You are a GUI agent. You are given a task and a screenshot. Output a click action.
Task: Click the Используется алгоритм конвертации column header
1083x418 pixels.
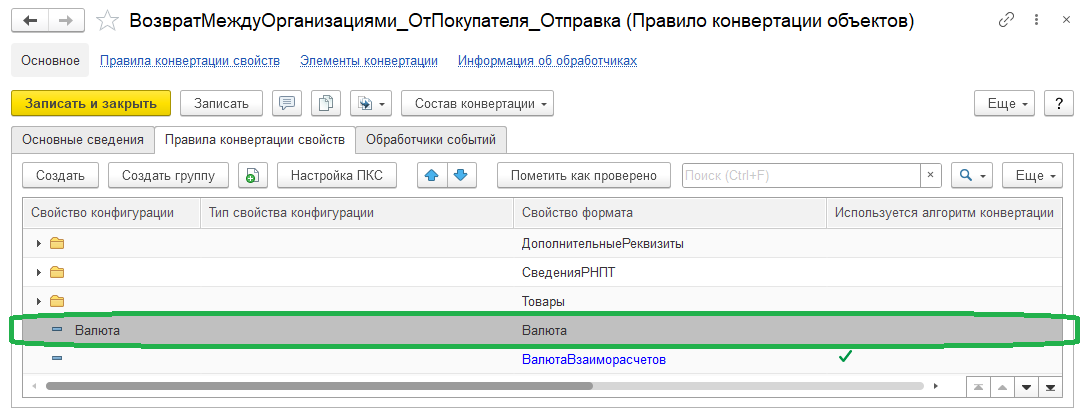coord(943,213)
